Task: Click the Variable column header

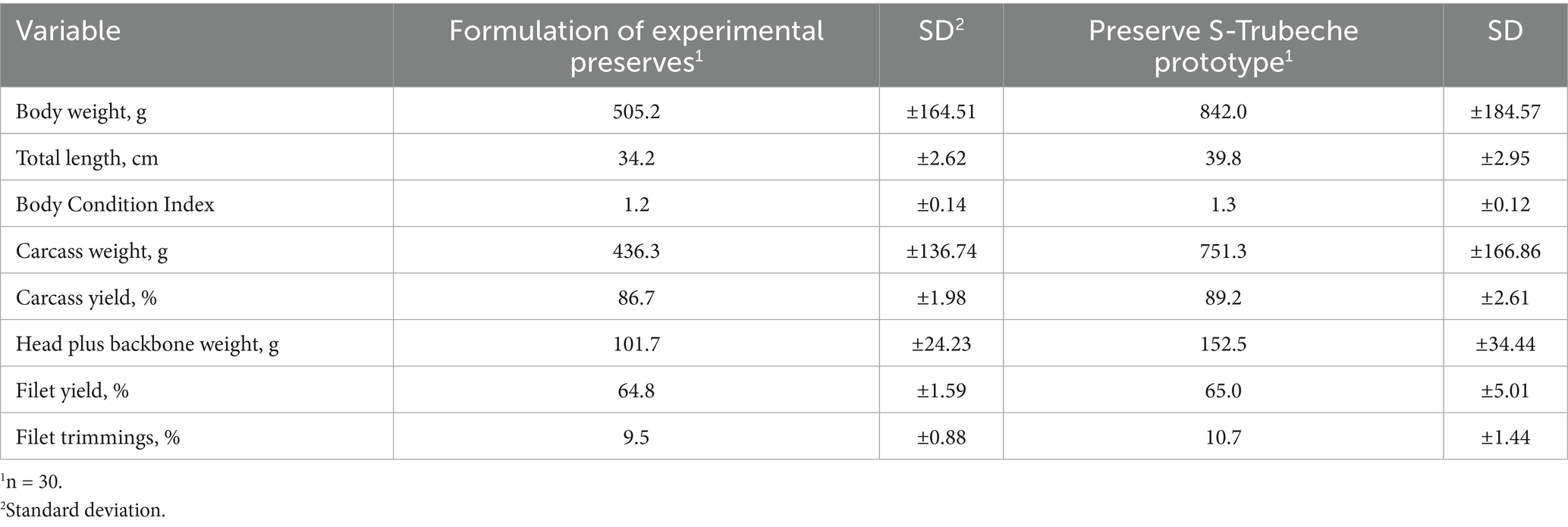Action: [x=68, y=31]
